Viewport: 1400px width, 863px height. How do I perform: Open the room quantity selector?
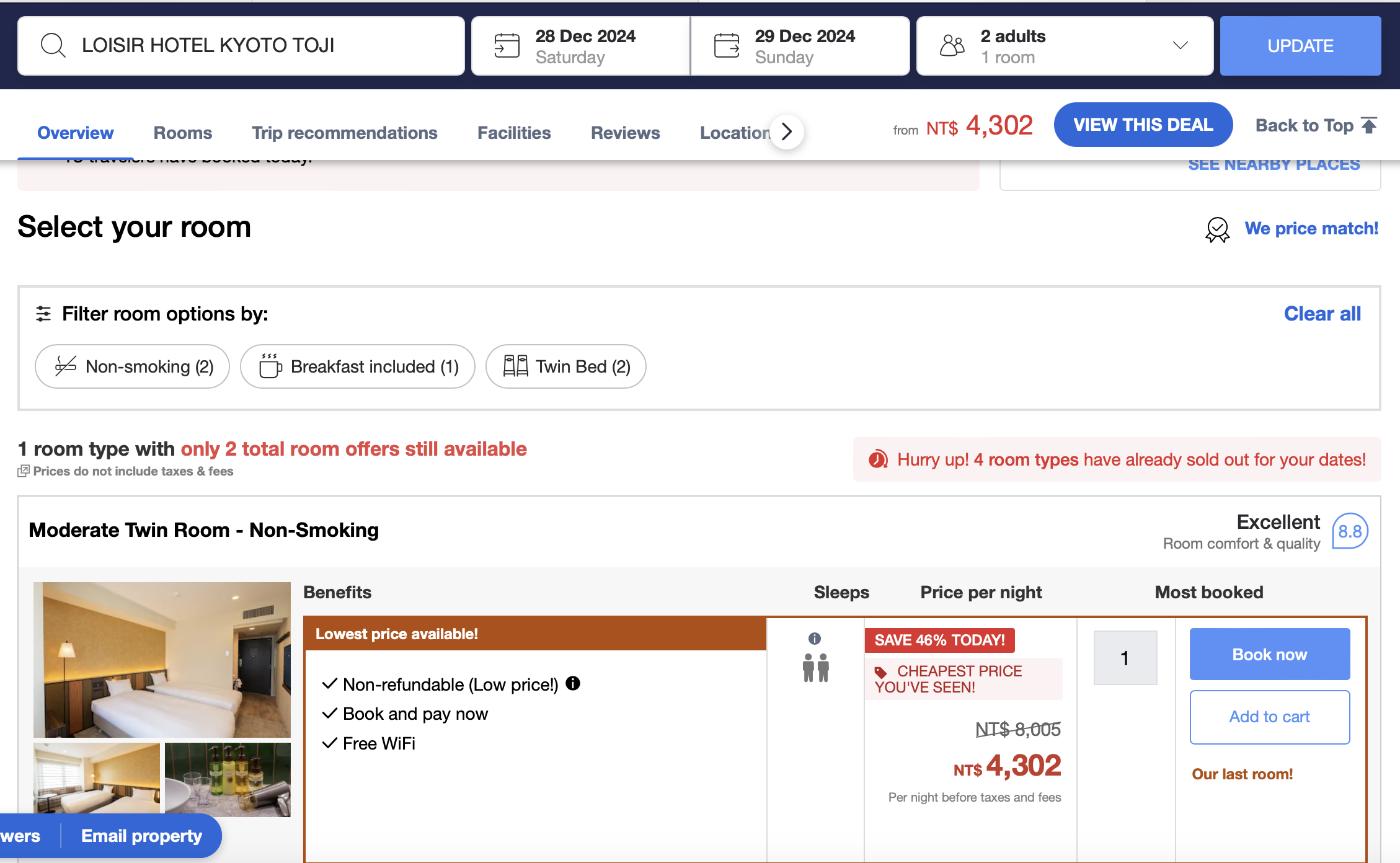[x=1125, y=658]
